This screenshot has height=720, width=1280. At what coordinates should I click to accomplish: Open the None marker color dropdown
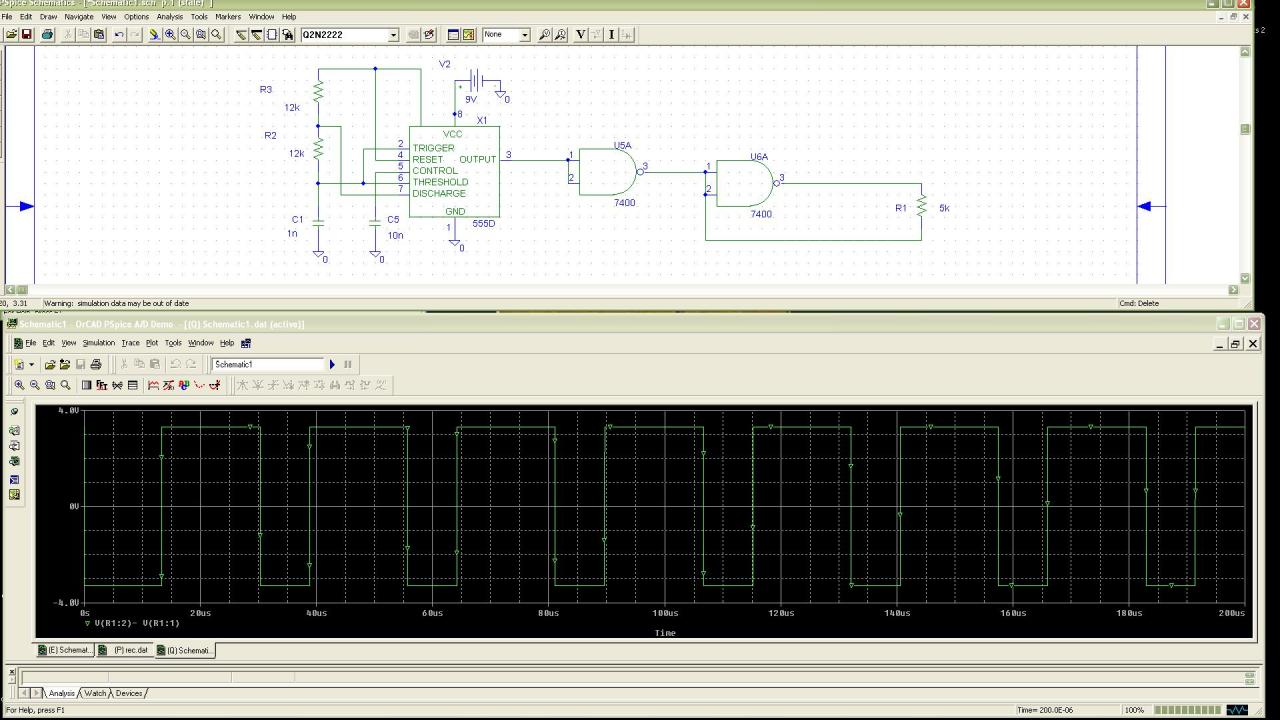click(524, 35)
